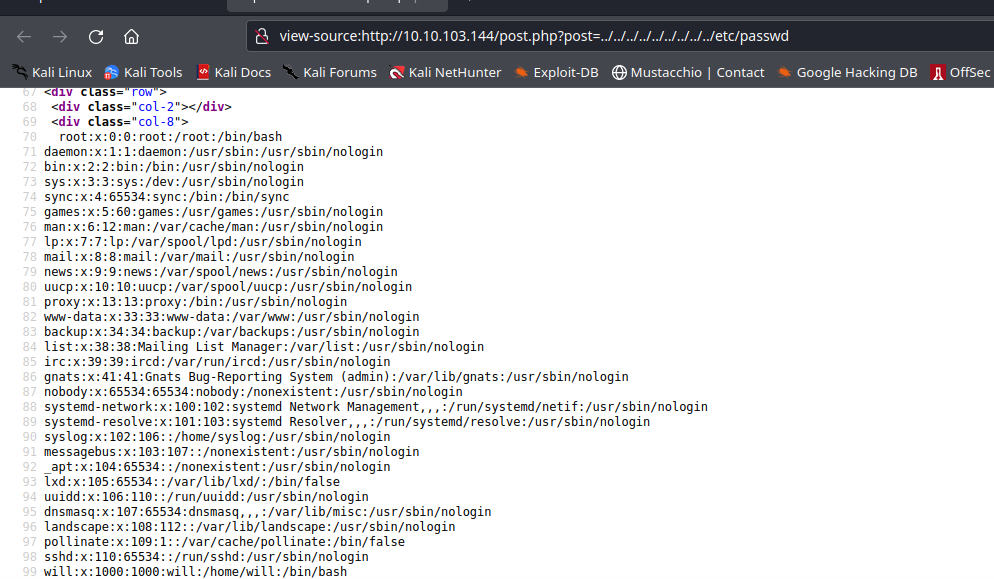This screenshot has height=579, width=994.
Task: Reload the current page
Action: [96, 37]
